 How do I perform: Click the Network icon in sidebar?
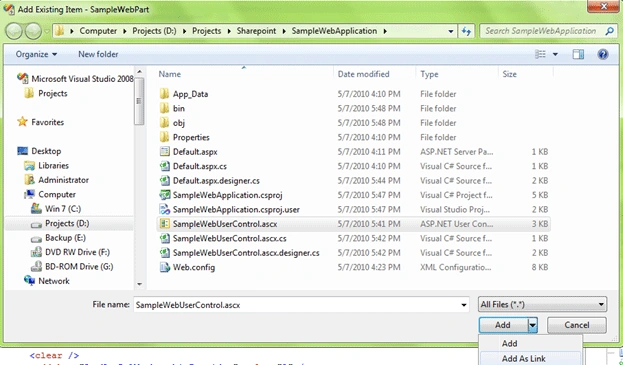pyautogui.click(x=29, y=280)
